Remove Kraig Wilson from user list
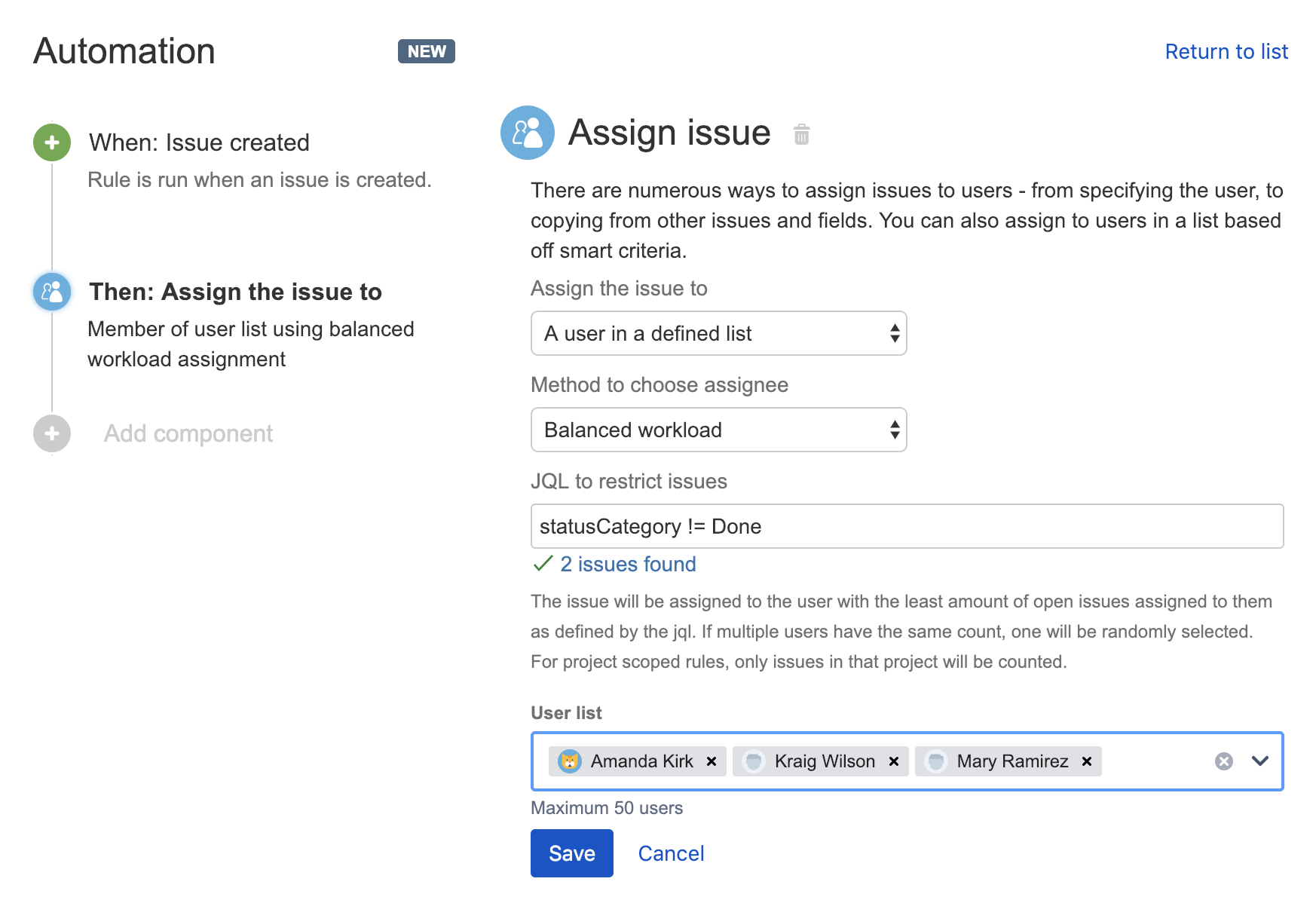Viewport: 1316px width, 900px height. 893,761
